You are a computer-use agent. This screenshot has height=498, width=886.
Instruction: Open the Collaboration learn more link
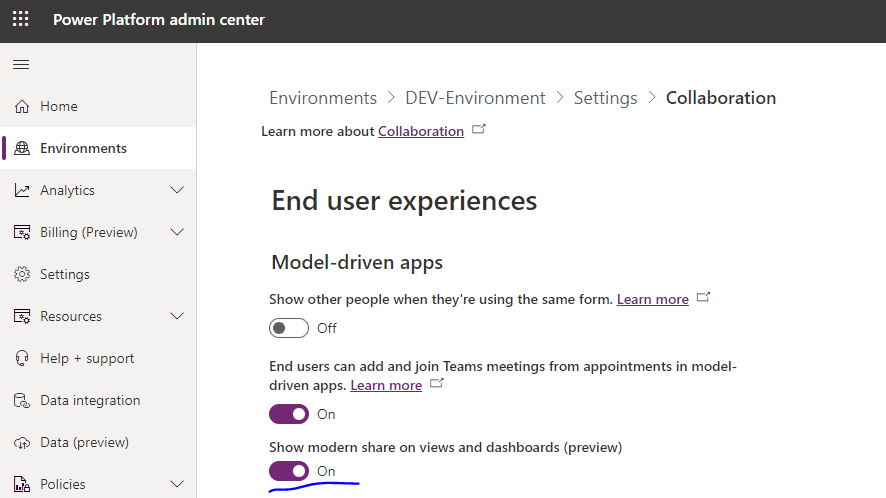pyautogui.click(x=420, y=131)
